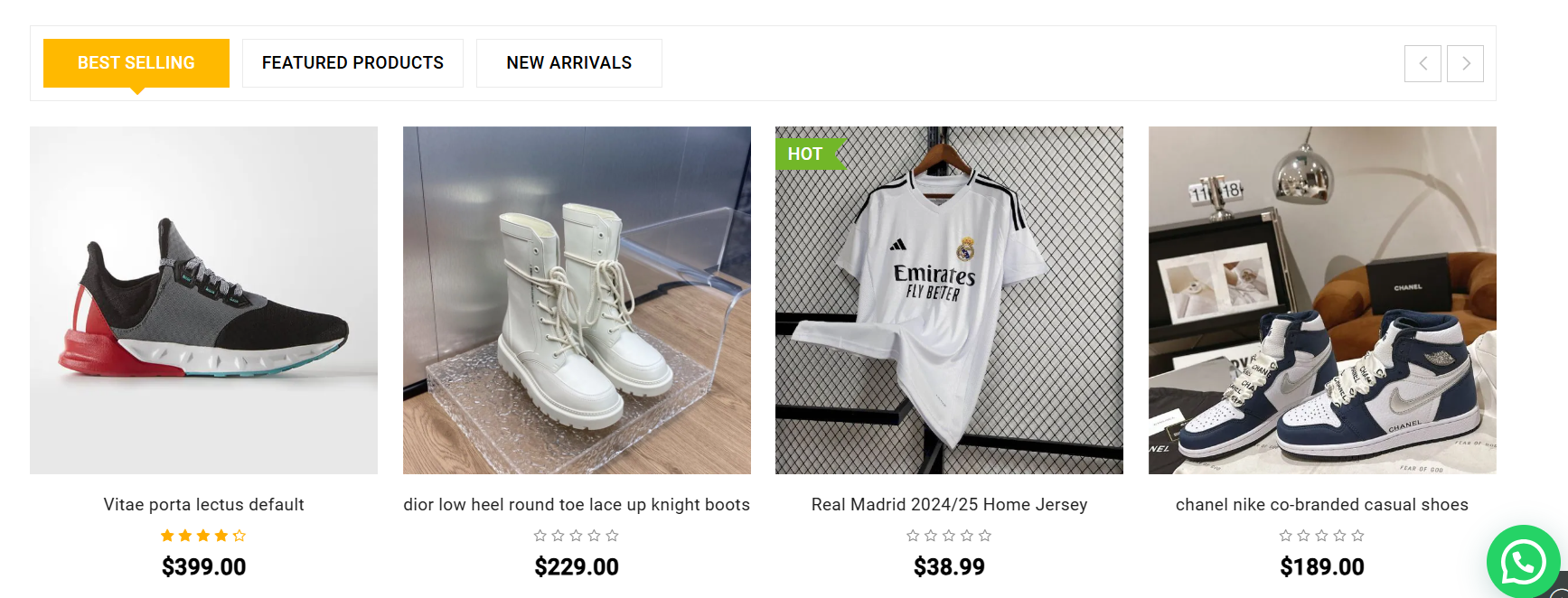Click the star rating under chanel nike shoes
Viewport: 1568px width, 598px height.
[x=1321, y=536]
